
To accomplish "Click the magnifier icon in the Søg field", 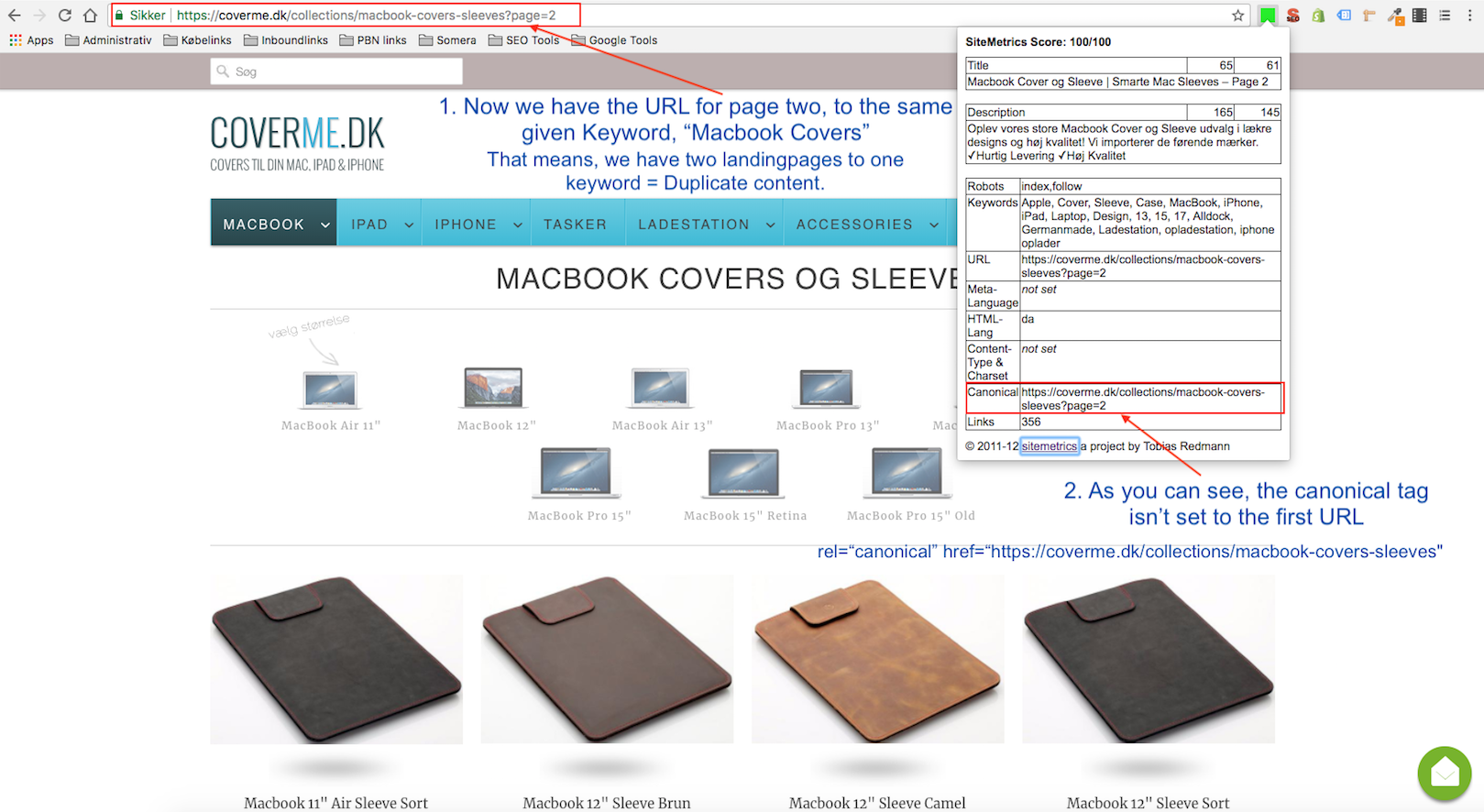I will point(223,71).
